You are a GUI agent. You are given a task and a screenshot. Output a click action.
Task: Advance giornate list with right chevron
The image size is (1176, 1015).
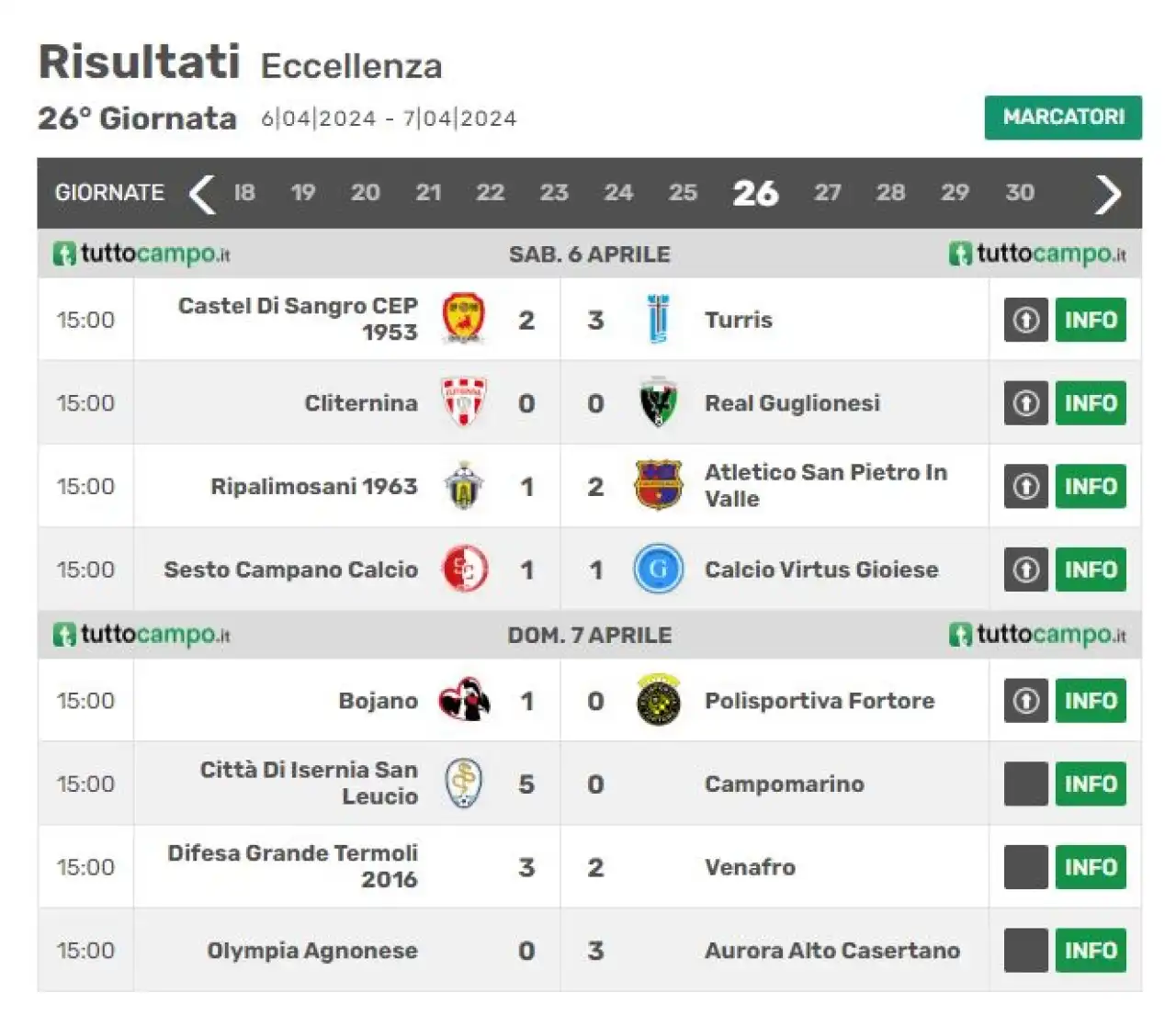coord(1109,193)
